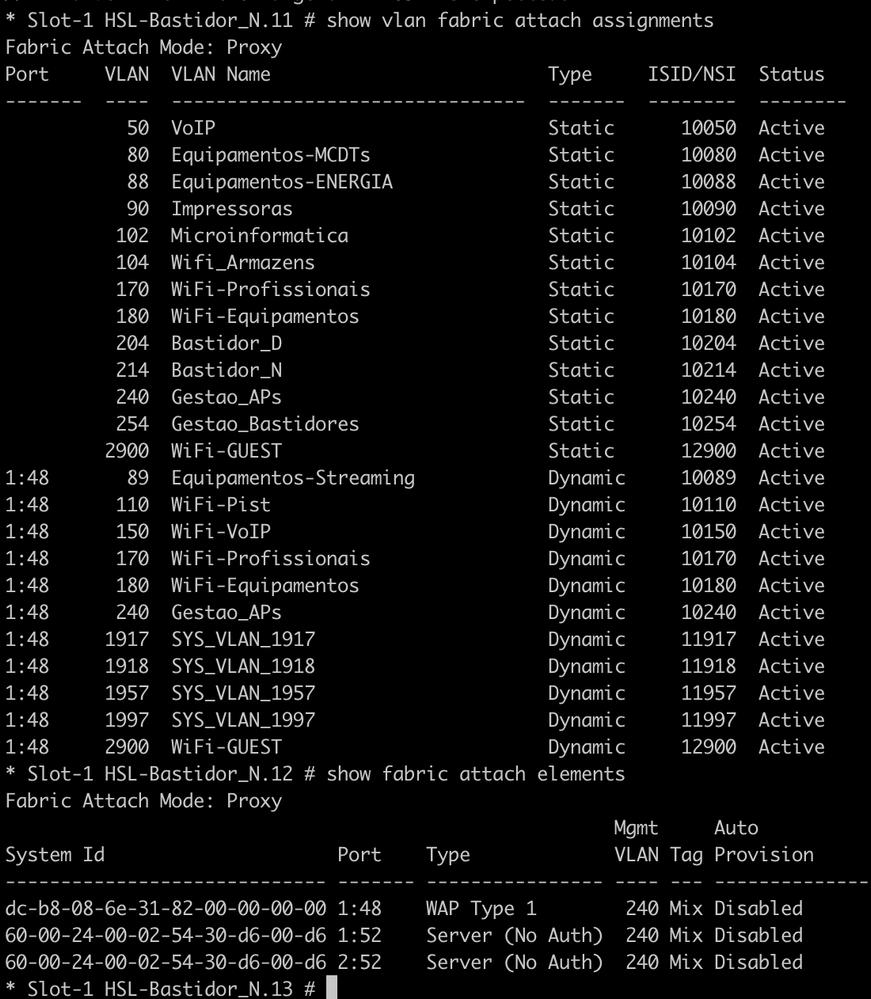Viewport: 871px width, 999px height.
Task: Click the Wifi_Armazens VLAN name
Action: [243, 263]
